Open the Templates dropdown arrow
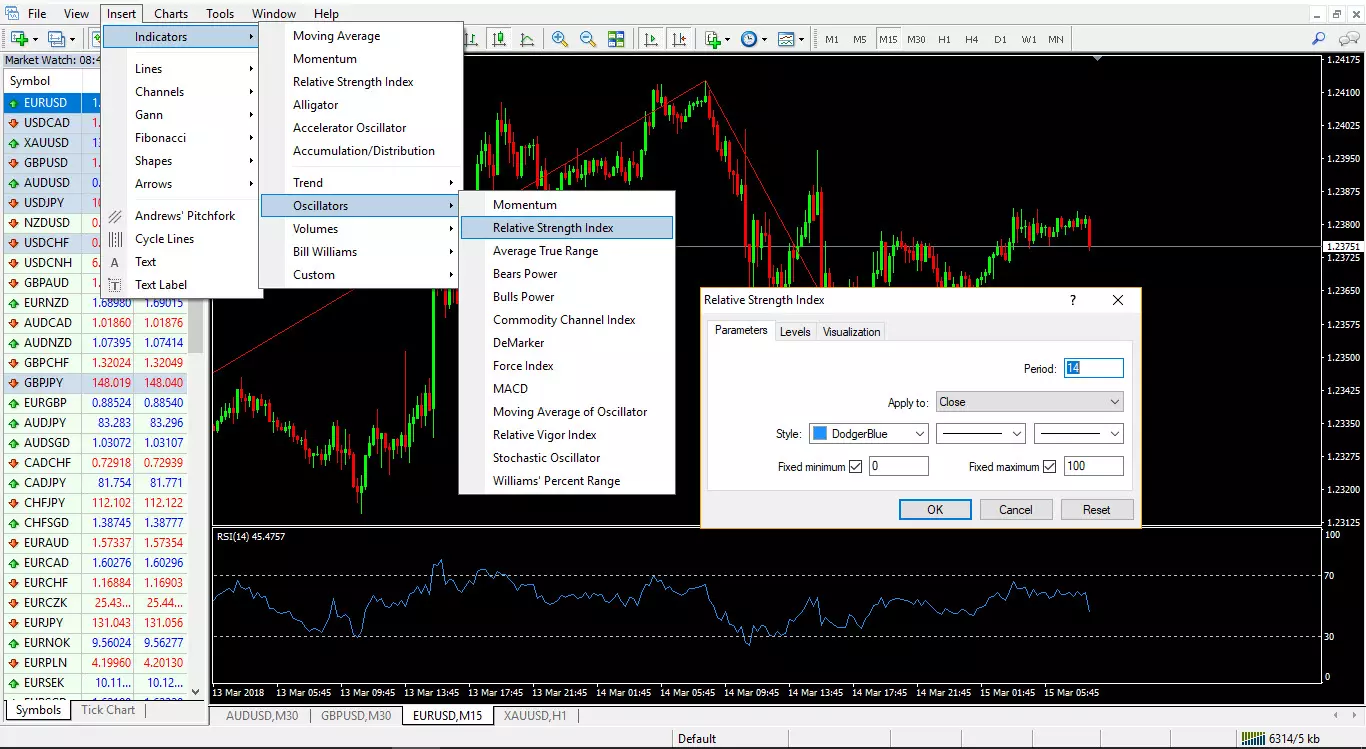This screenshot has height=749, width=1366. [x=802, y=40]
